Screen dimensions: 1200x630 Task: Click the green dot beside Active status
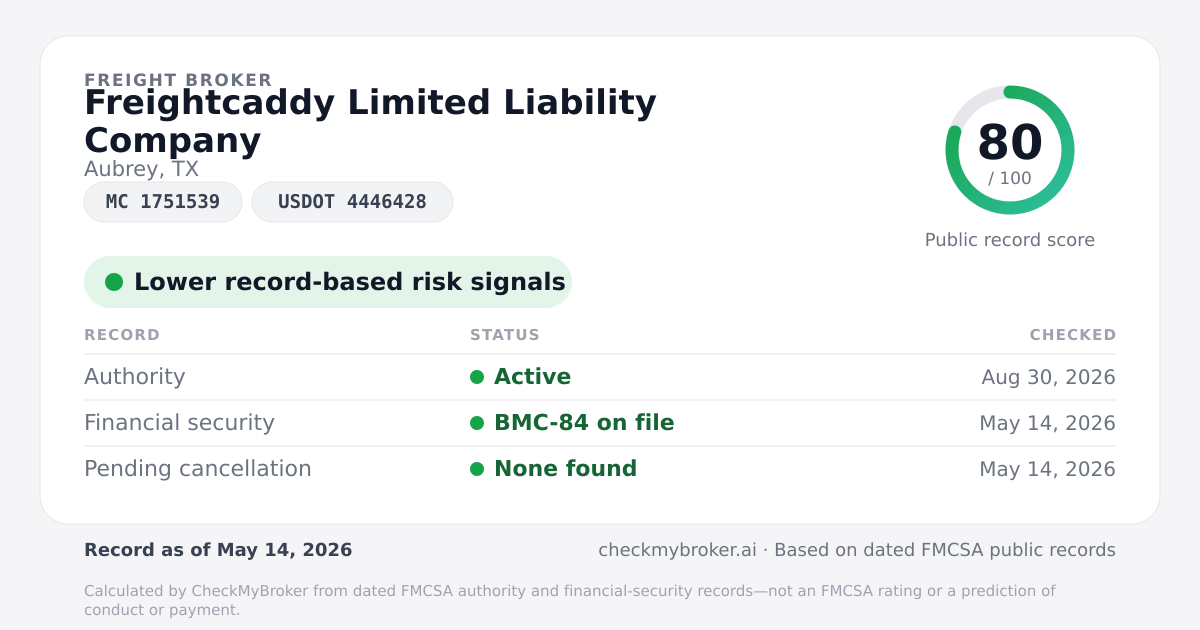pyautogui.click(x=477, y=377)
